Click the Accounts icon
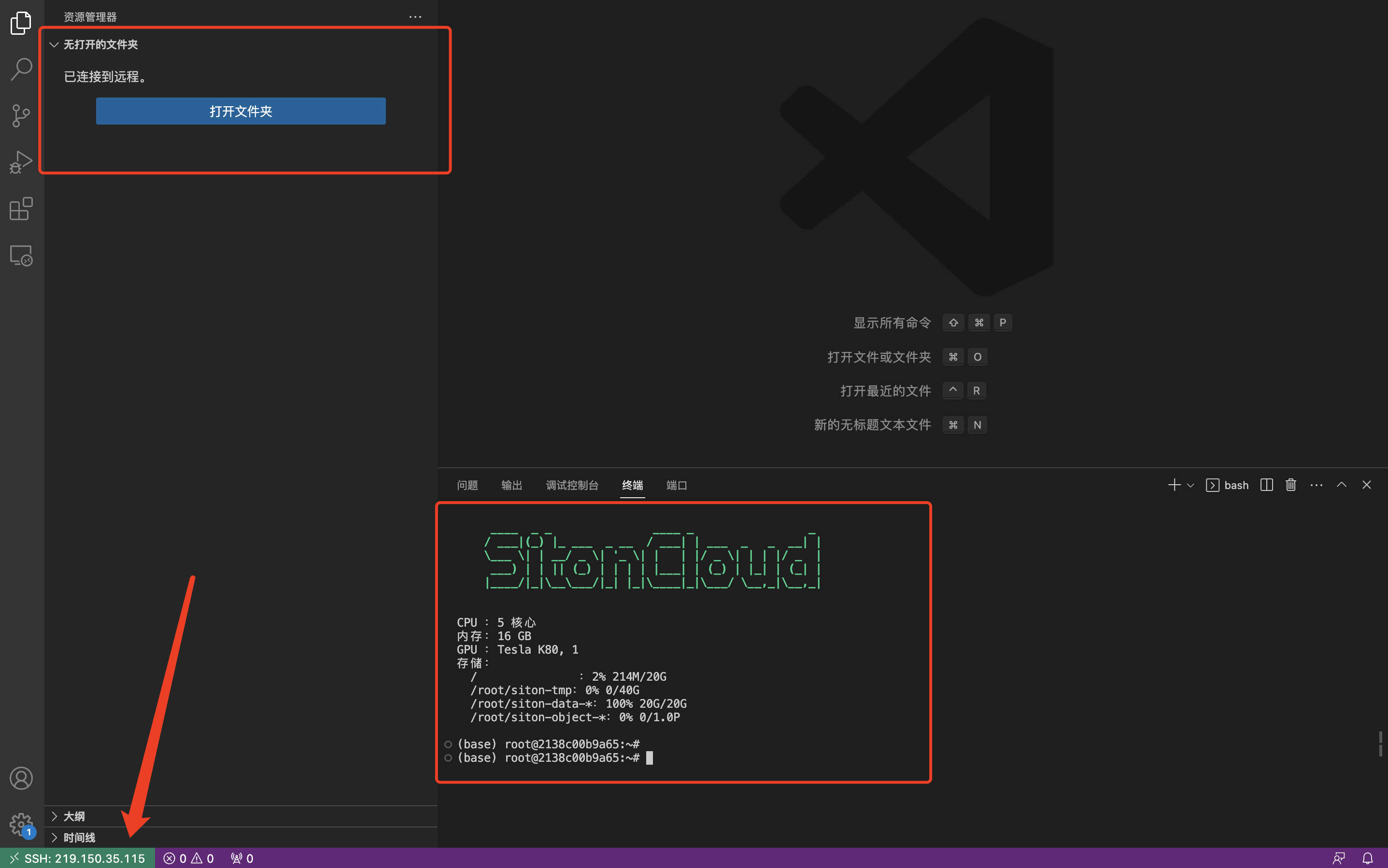The image size is (1388, 868). coord(21,778)
